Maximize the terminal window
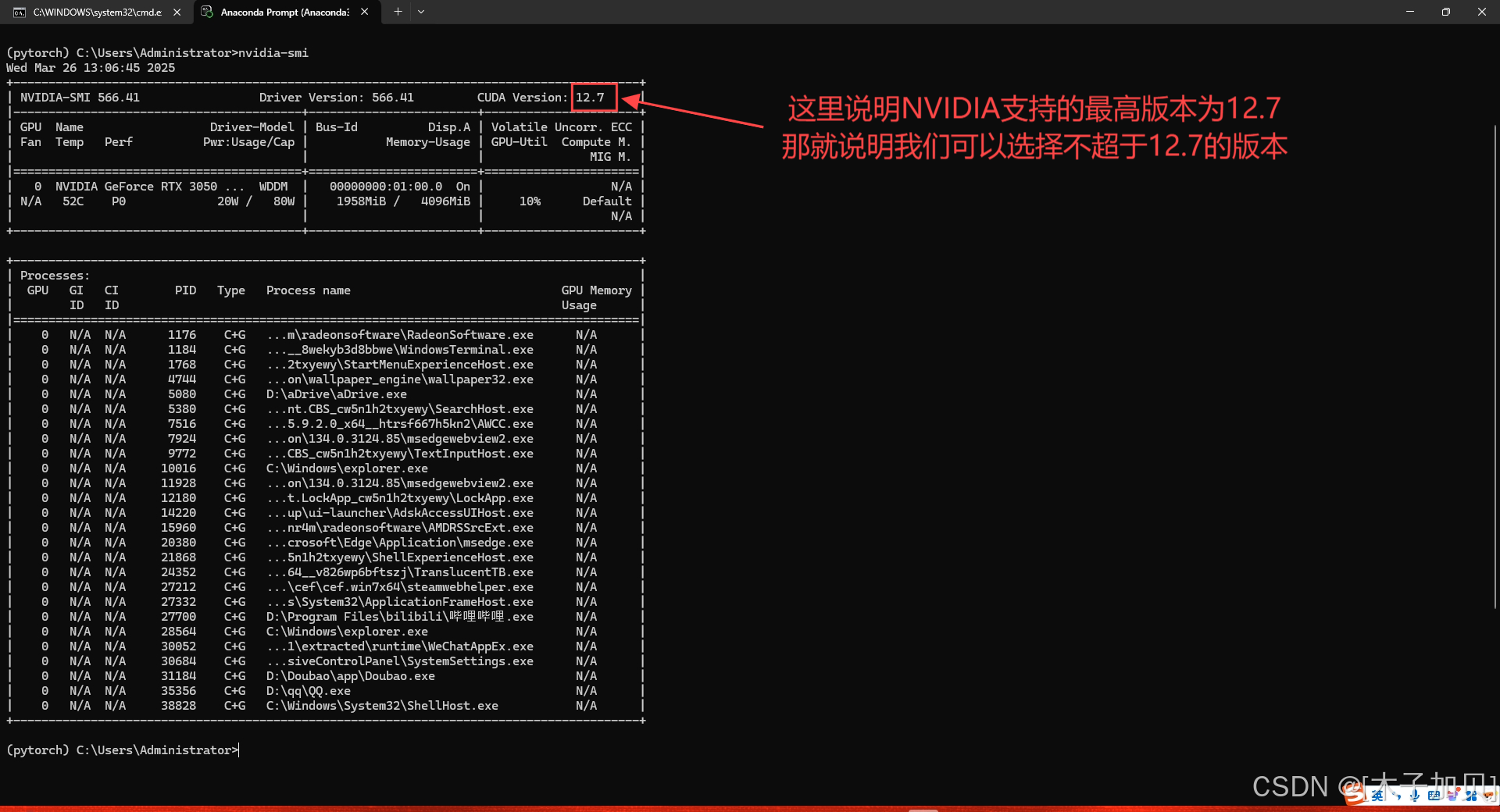The image size is (1500, 812). (1446, 12)
